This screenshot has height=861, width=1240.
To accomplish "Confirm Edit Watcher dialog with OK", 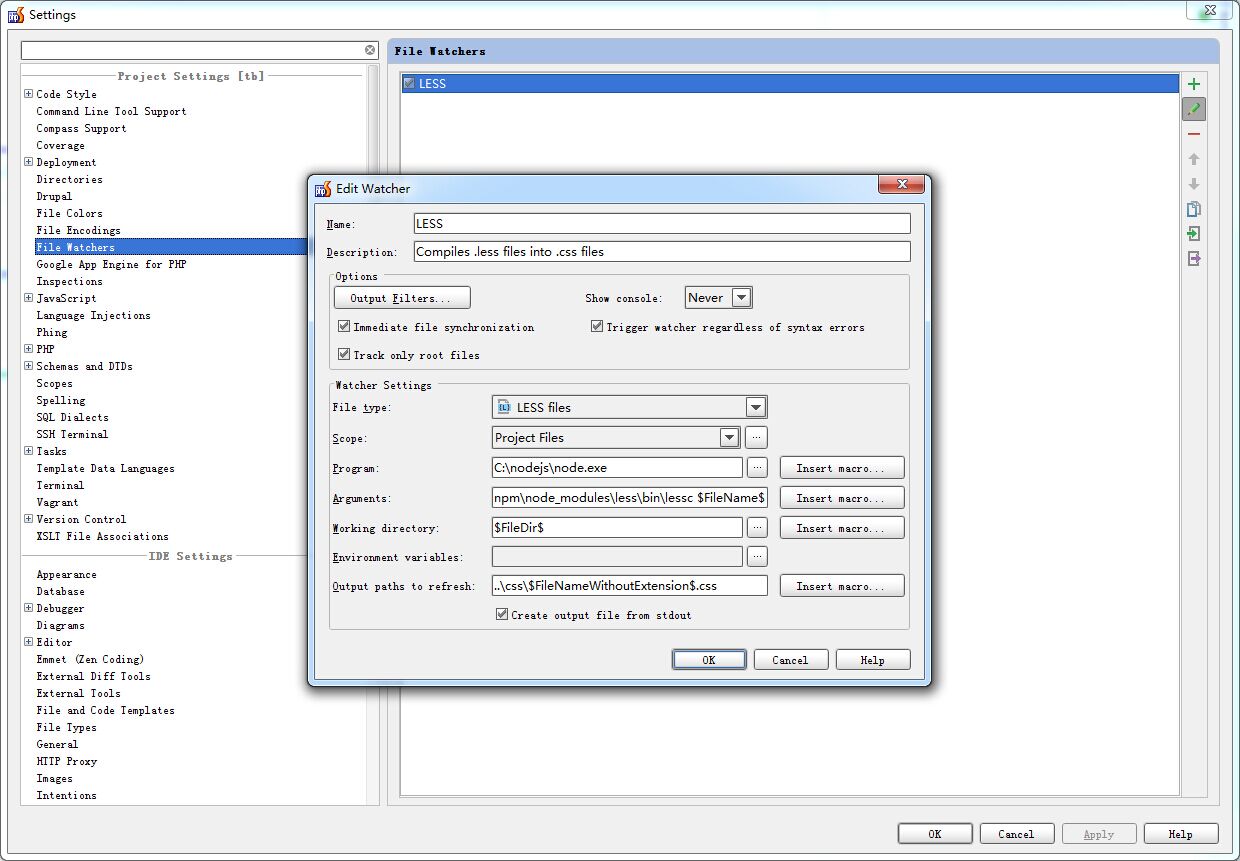I will click(x=709, y=660).
